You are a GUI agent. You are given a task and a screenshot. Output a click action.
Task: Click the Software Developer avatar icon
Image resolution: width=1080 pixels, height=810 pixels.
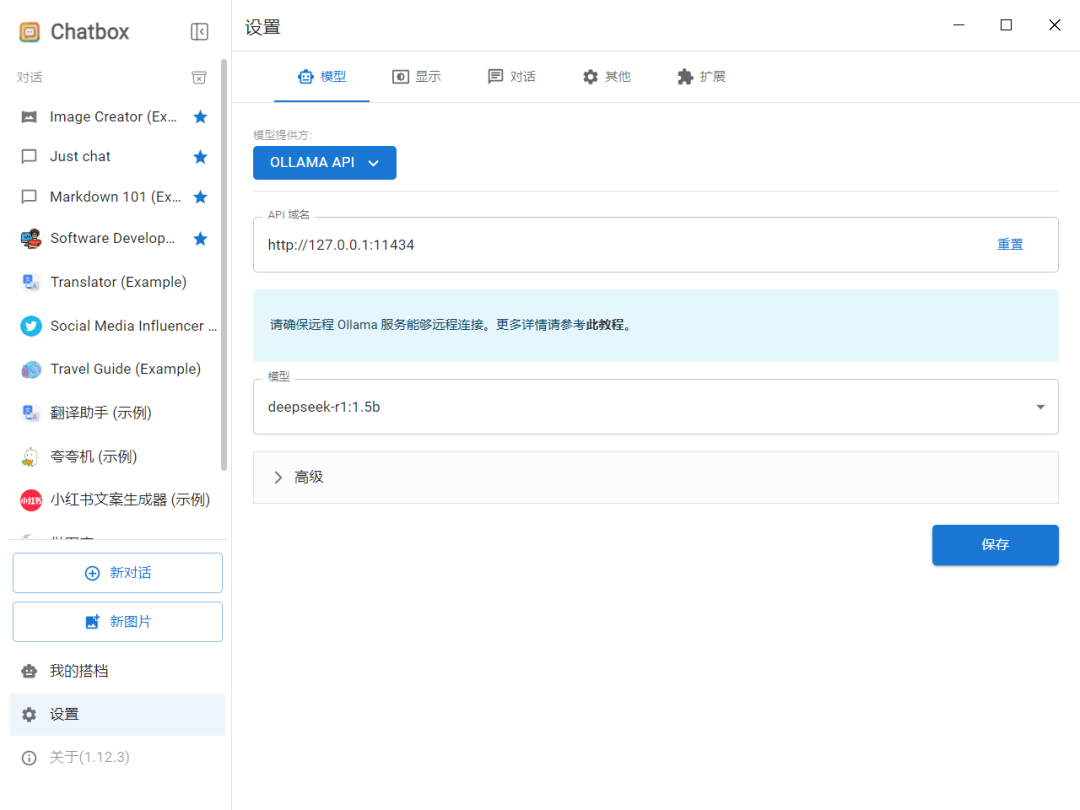pyautogui.click(x=30, y=238)
